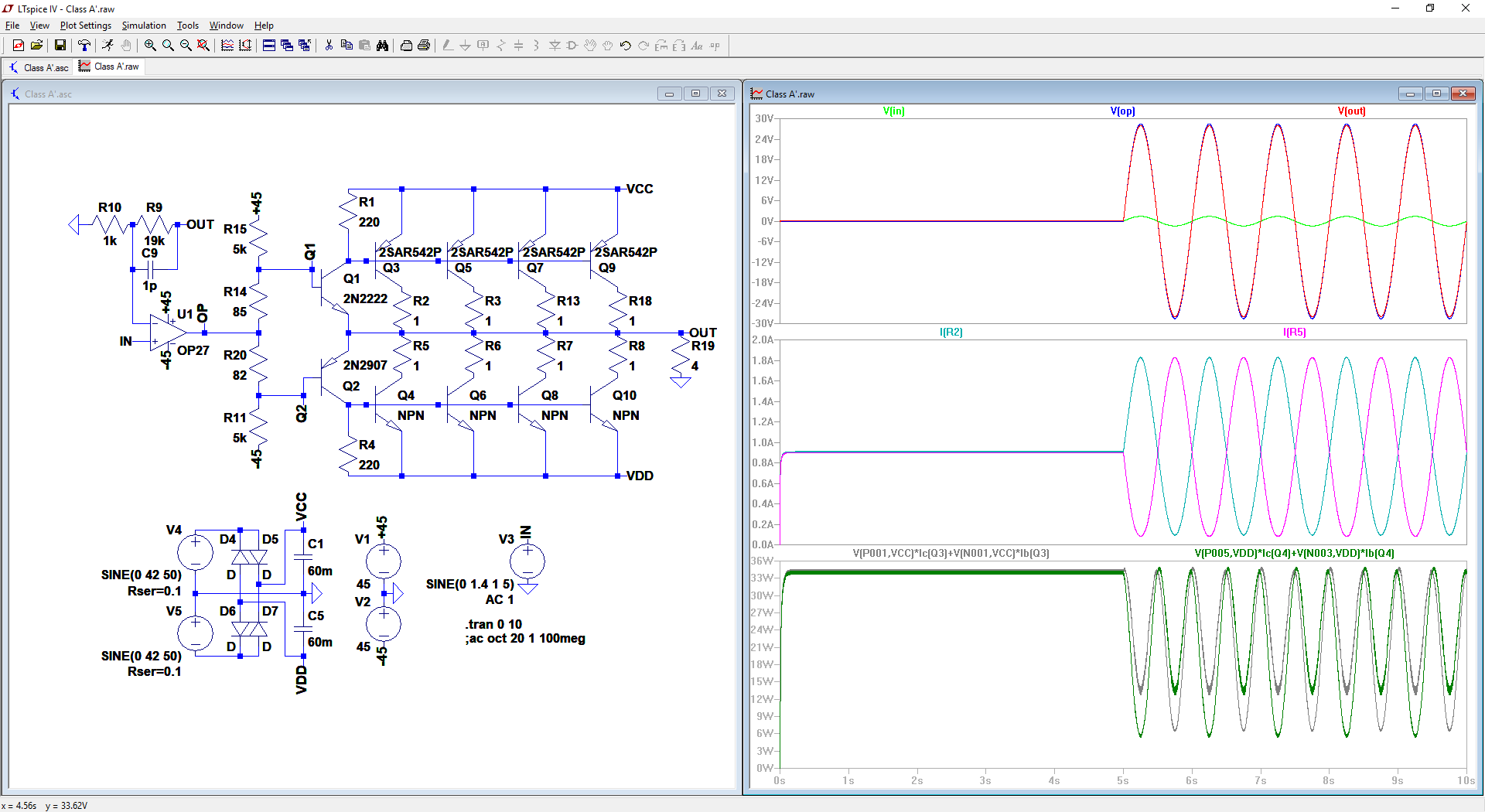Click the Copy icon
1485x812 pixels.
[346, 46]
